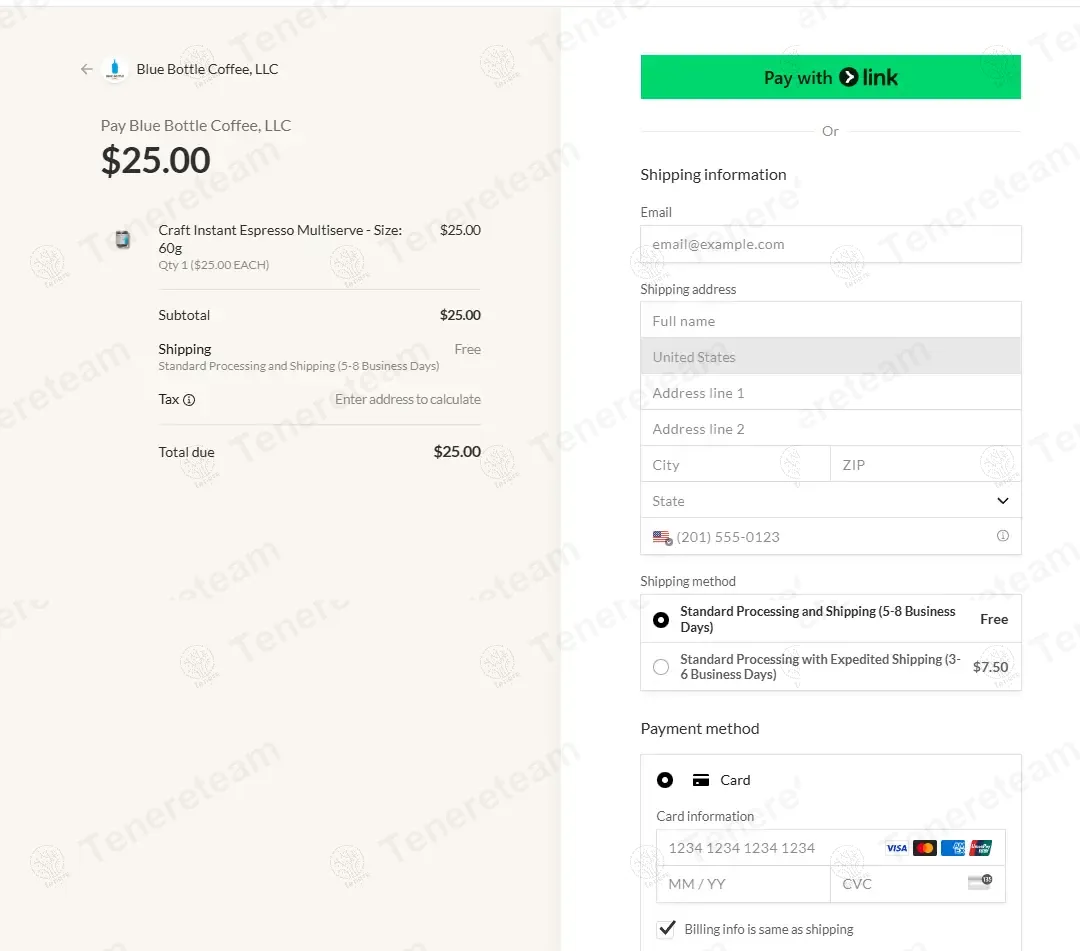
Task: Click the Tax info icon
Action: (189, 400)
